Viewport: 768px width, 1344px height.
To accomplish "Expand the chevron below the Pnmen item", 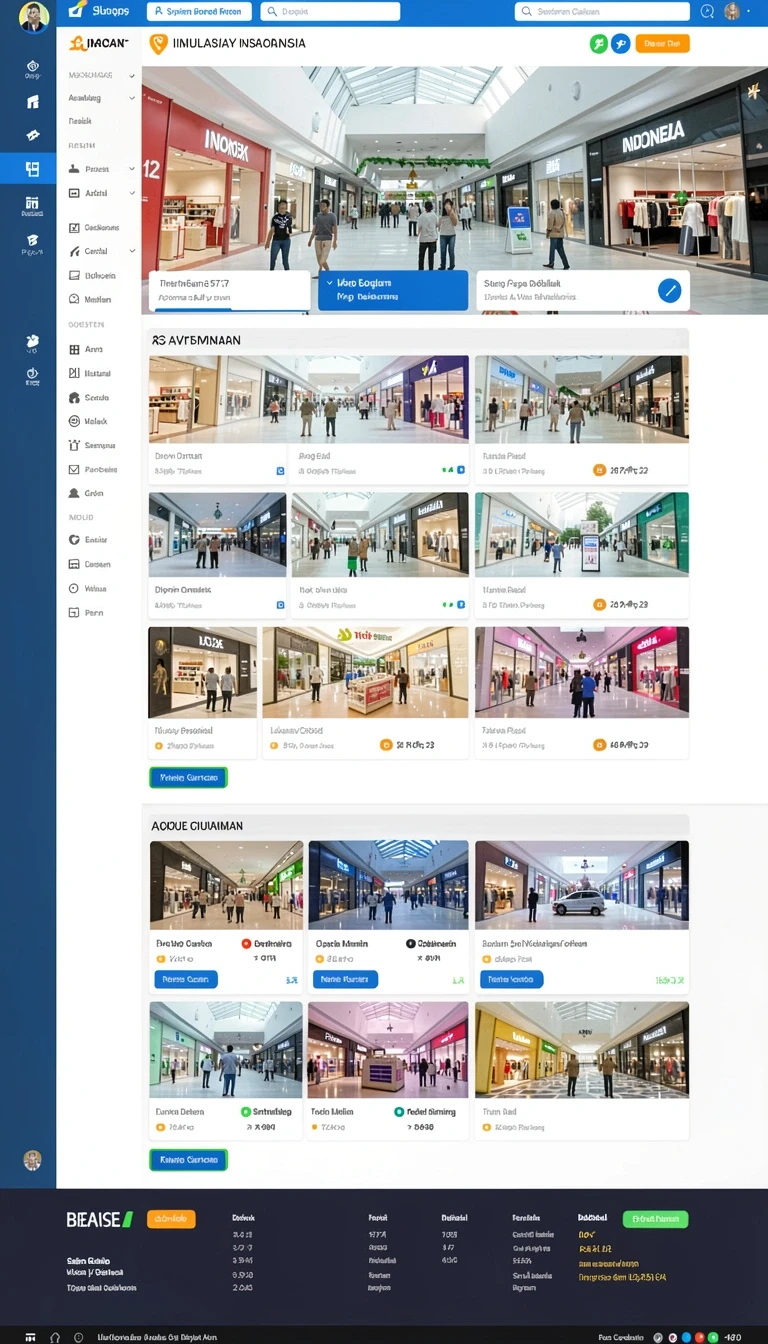I will (132, 193).
